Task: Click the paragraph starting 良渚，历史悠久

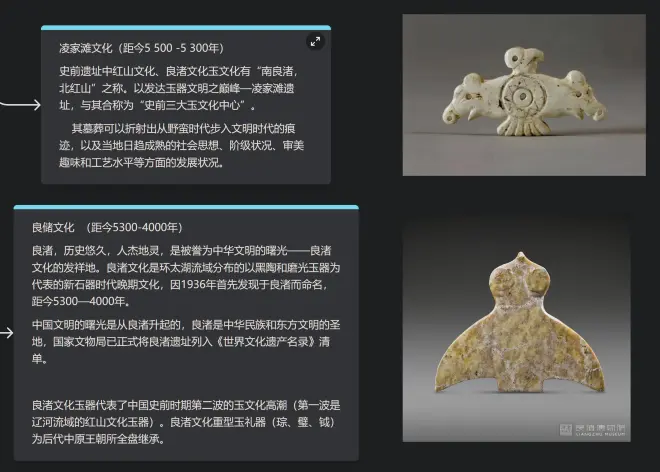Action: point(186,276)
